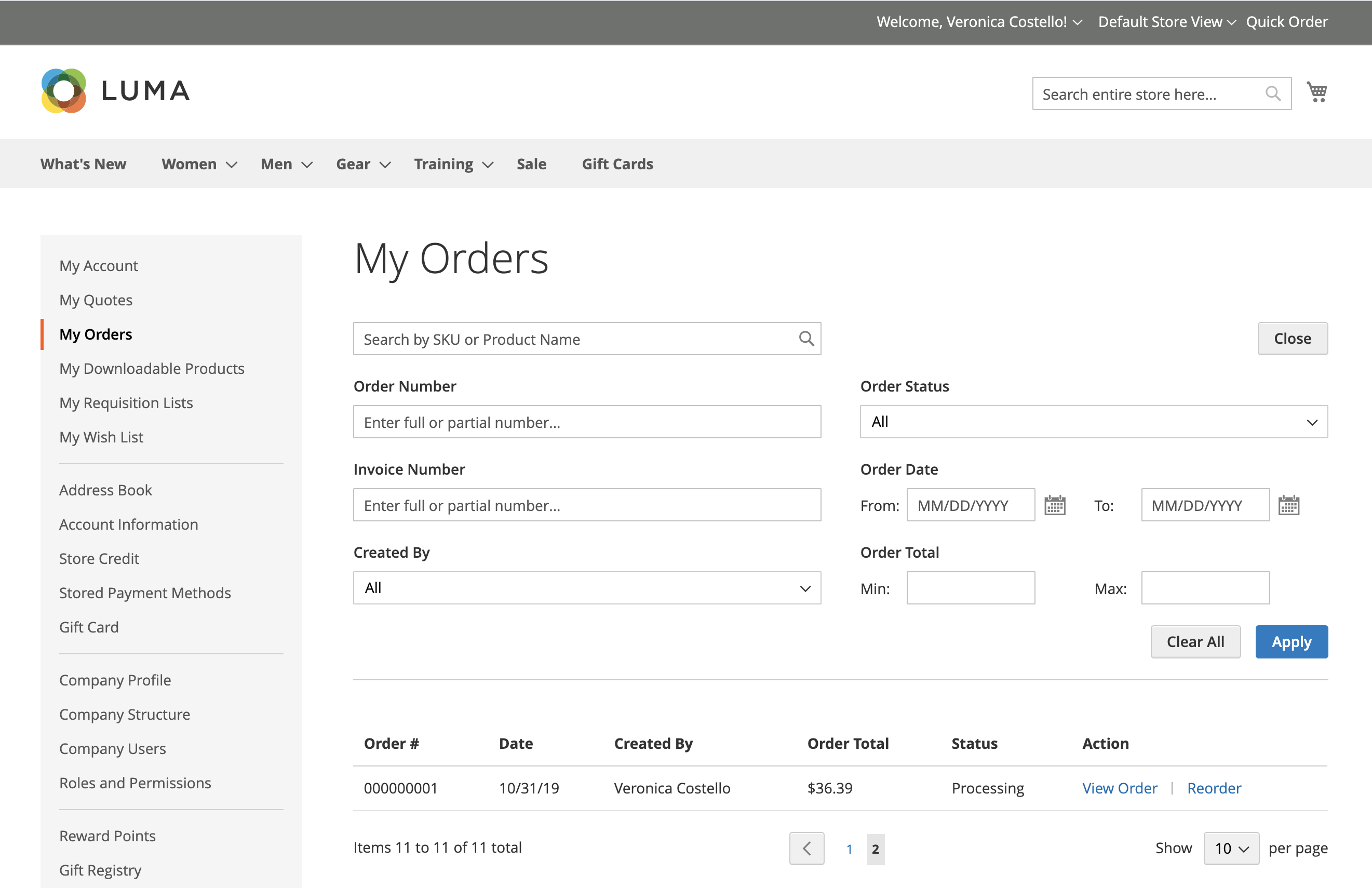Change the items per page dropdown
Image resolution: width=1372 pixels, height=888 pixels.
(x=1231, y=848)
